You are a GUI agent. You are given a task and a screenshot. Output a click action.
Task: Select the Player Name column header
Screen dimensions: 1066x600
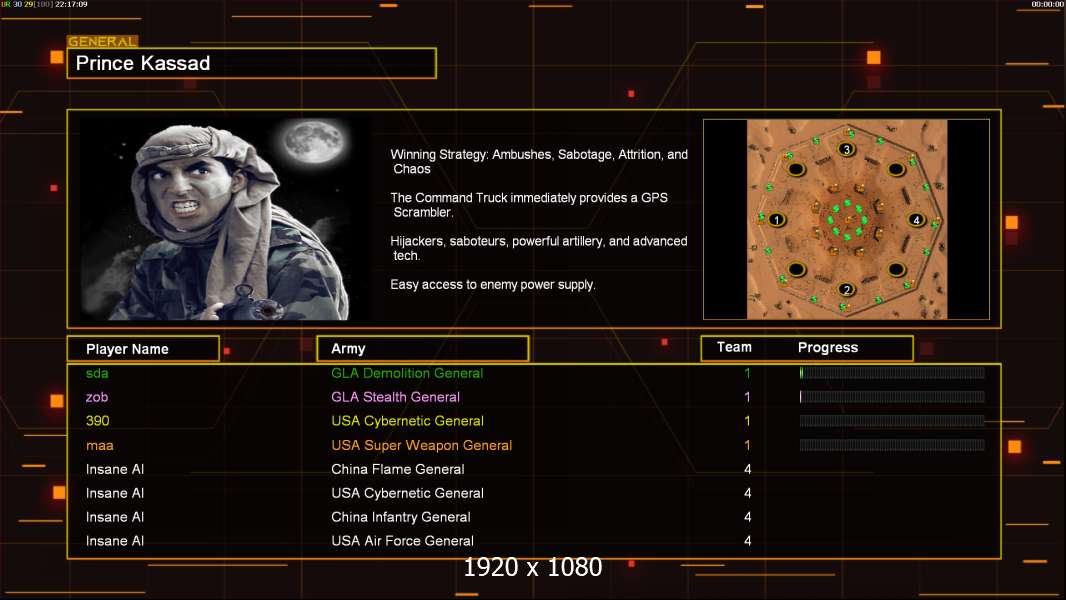[x=143, y=349]
